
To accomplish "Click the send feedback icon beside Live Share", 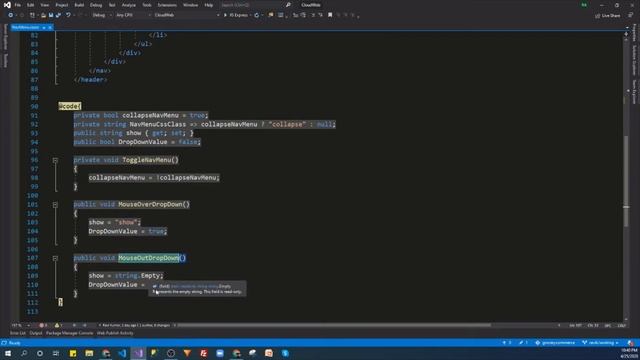I will pyautogui.click(x=631, y=15).
